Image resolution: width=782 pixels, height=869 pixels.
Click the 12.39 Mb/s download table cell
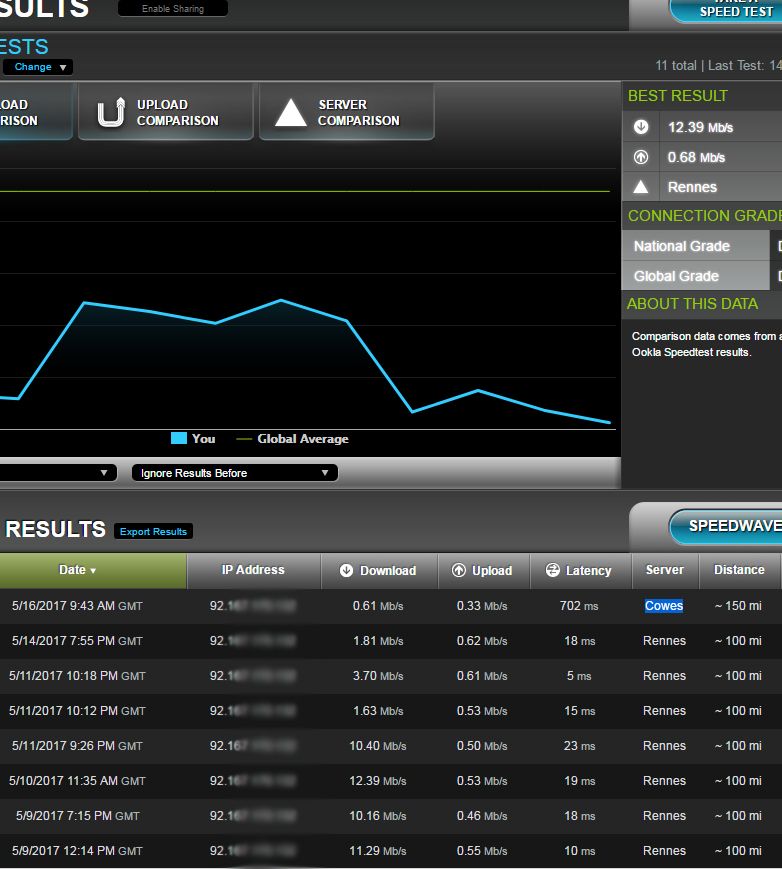(378, 780)
